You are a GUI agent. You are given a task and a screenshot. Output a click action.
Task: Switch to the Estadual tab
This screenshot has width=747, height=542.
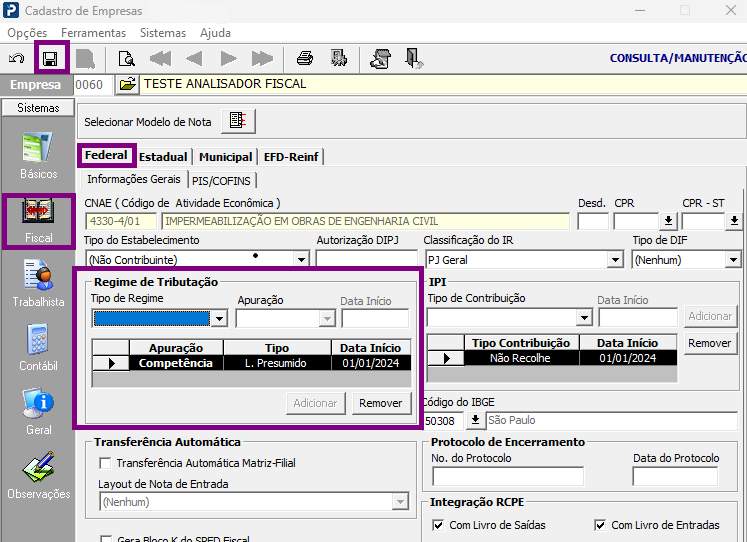163,157
